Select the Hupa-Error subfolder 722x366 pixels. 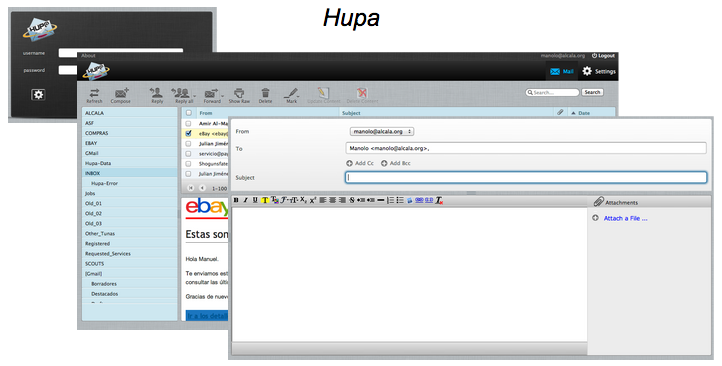coord(129,183)
